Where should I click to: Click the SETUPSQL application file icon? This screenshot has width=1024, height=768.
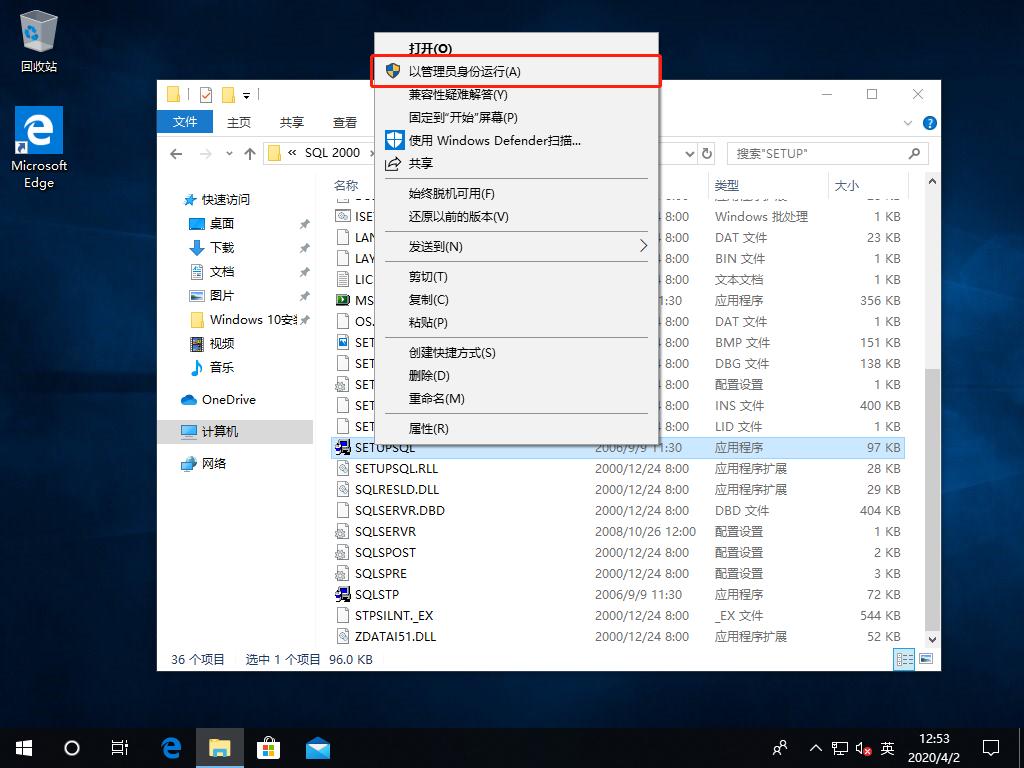[x=343, y=447]
